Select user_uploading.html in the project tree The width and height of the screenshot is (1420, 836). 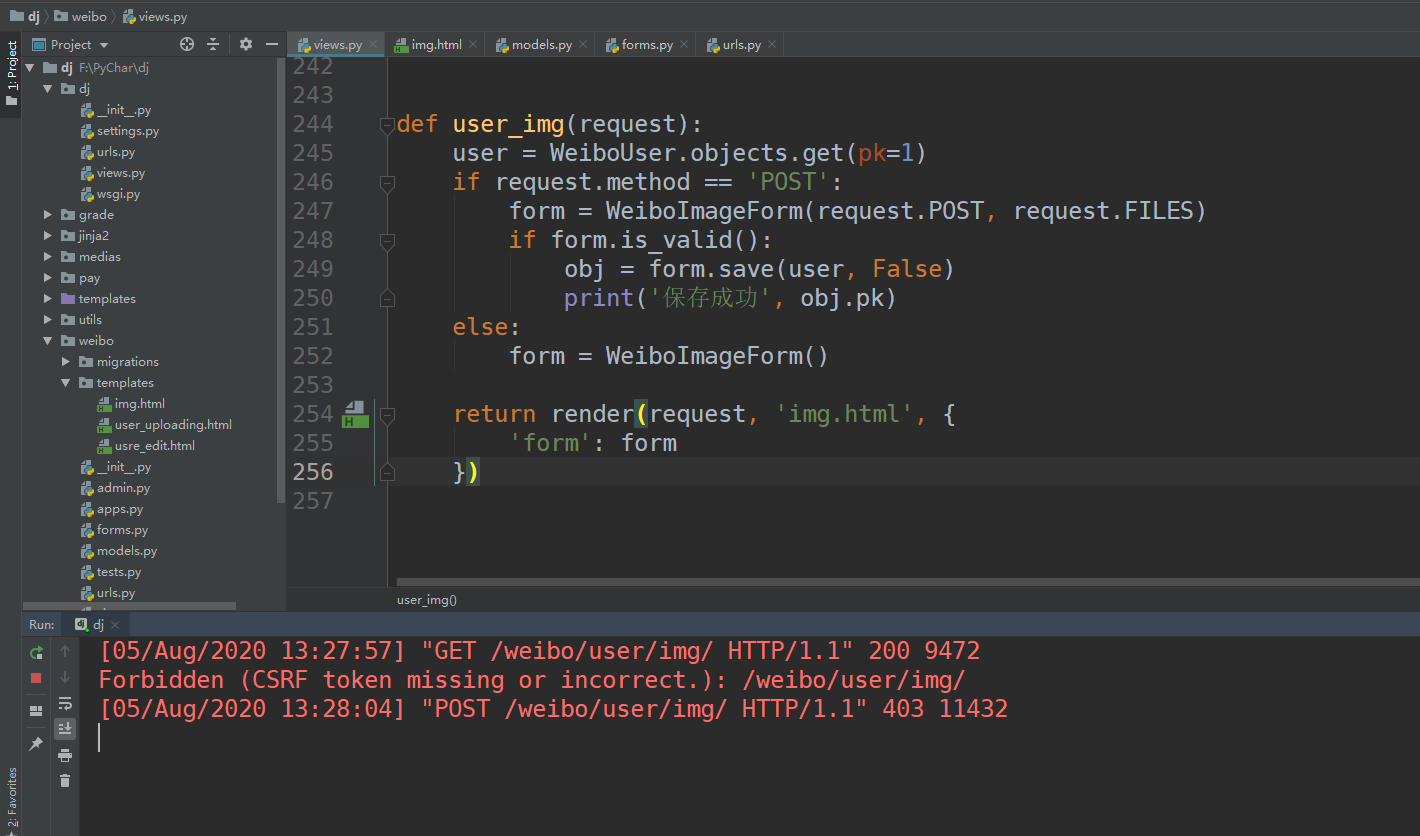pos(173,425)
